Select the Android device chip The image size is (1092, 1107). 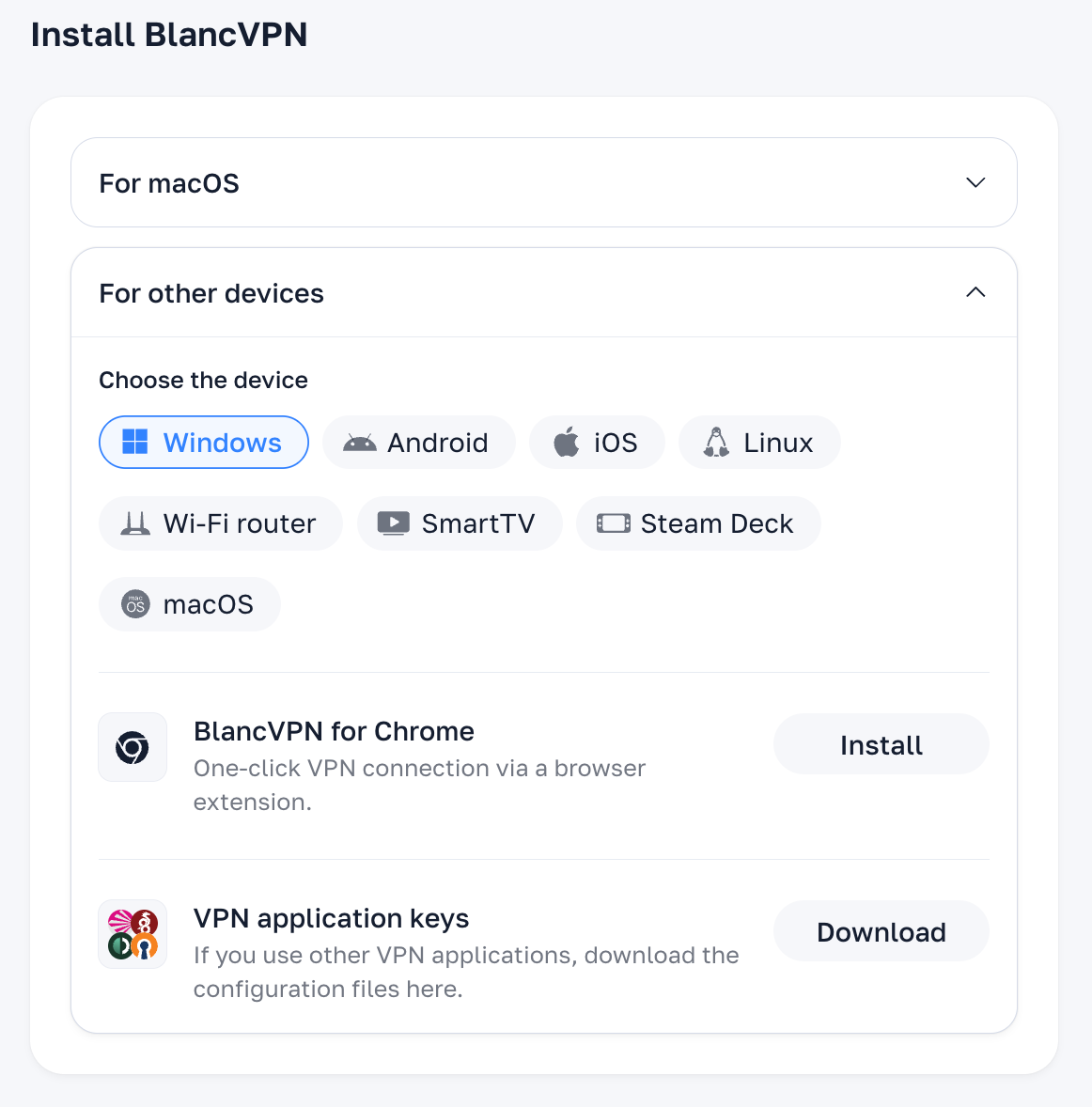(x=419, y=443)
